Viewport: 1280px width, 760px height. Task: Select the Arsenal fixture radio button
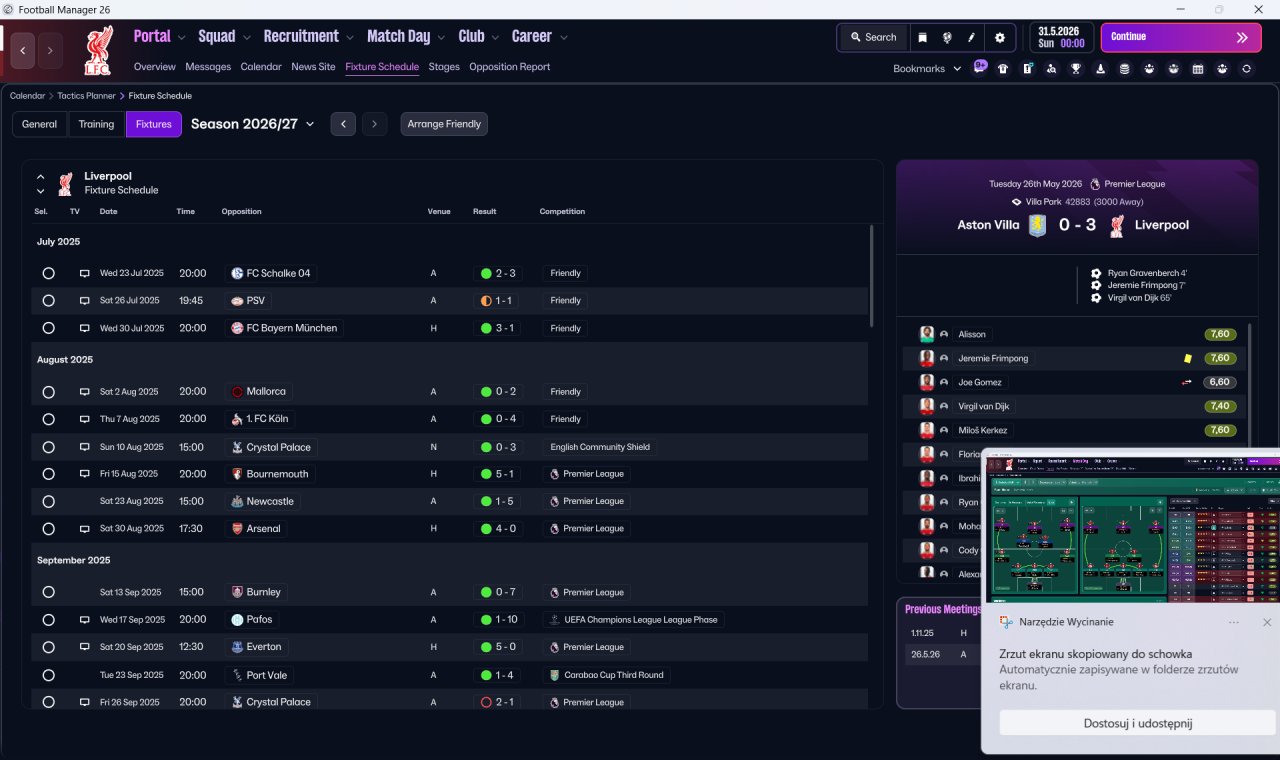[48, 528]
